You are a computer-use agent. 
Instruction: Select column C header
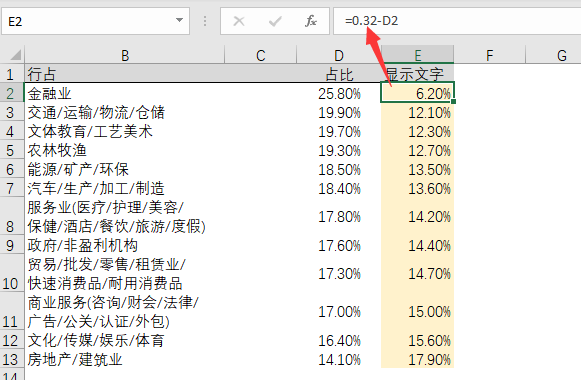(260, 55)
